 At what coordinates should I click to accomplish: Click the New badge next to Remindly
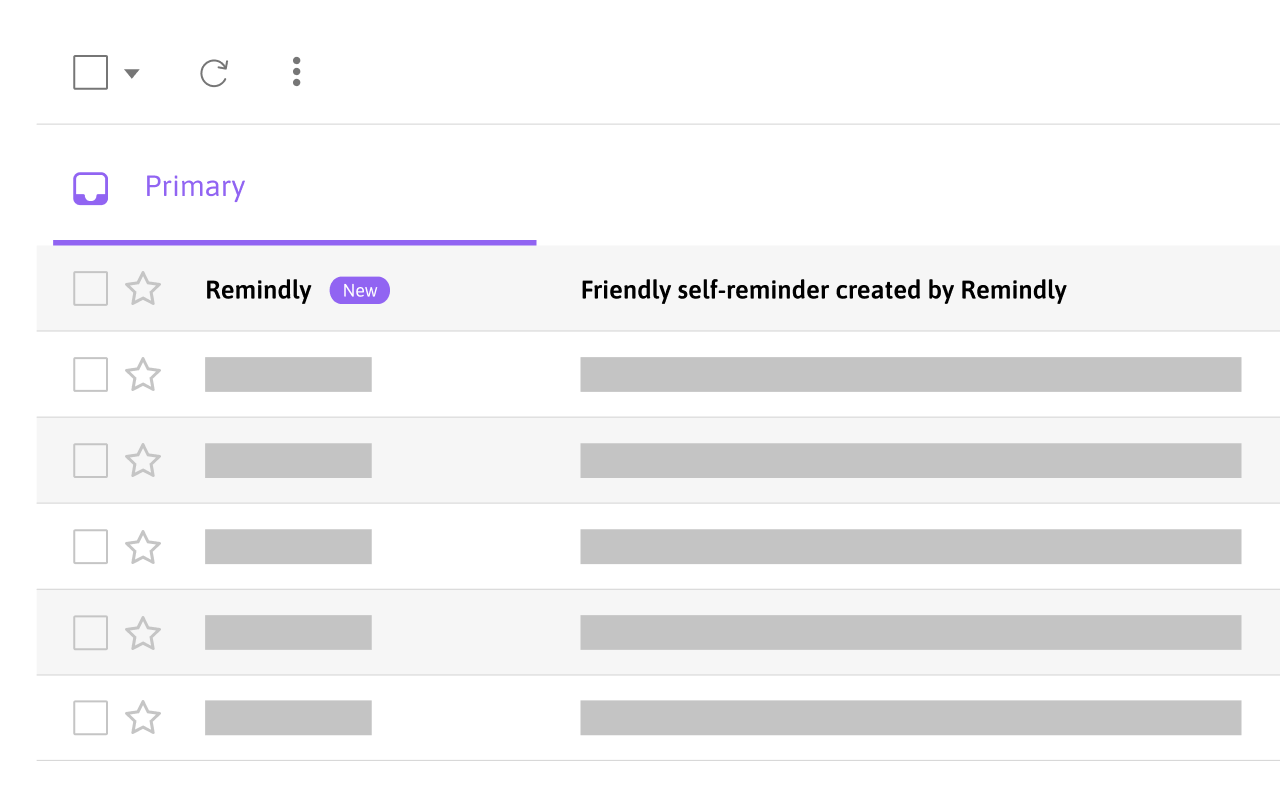[359, 290]
